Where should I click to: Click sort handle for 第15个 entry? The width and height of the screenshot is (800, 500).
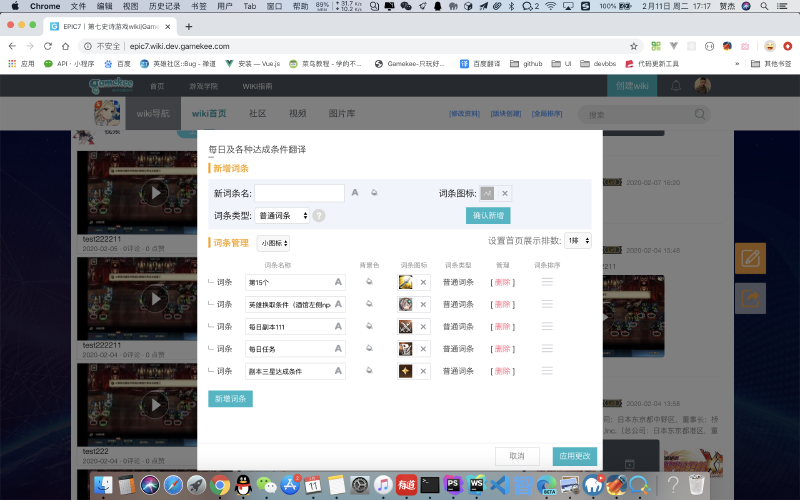click(x=547, y=282)
